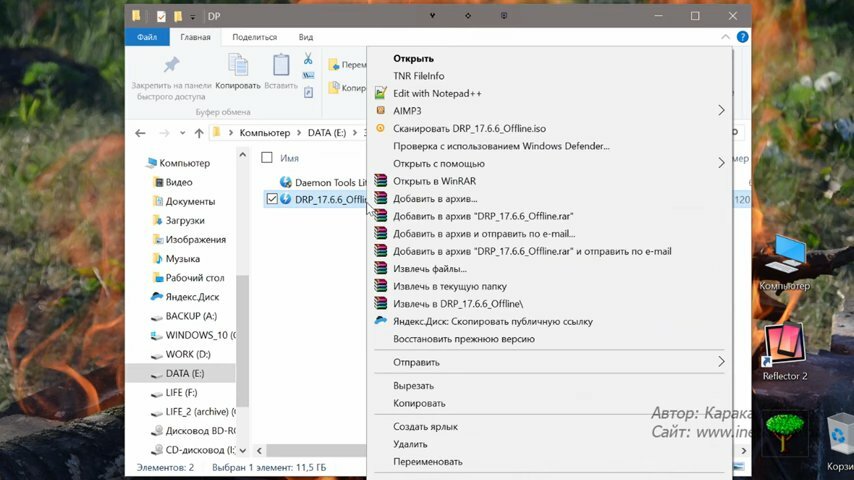Select Добавить в архив и отправить по e-mail...

click(484, 233)
